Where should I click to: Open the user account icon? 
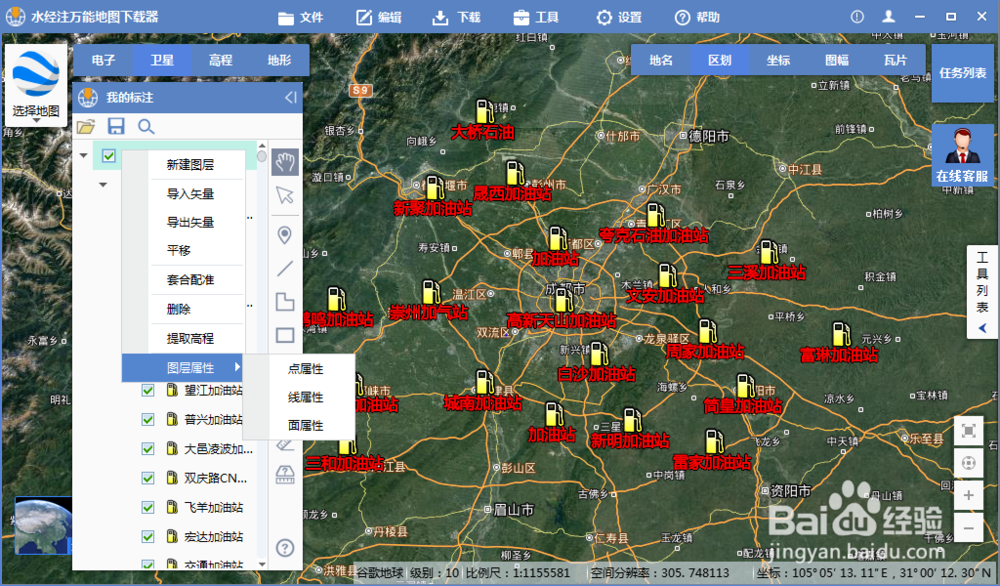pyautogui.click(x=888, y=17)
